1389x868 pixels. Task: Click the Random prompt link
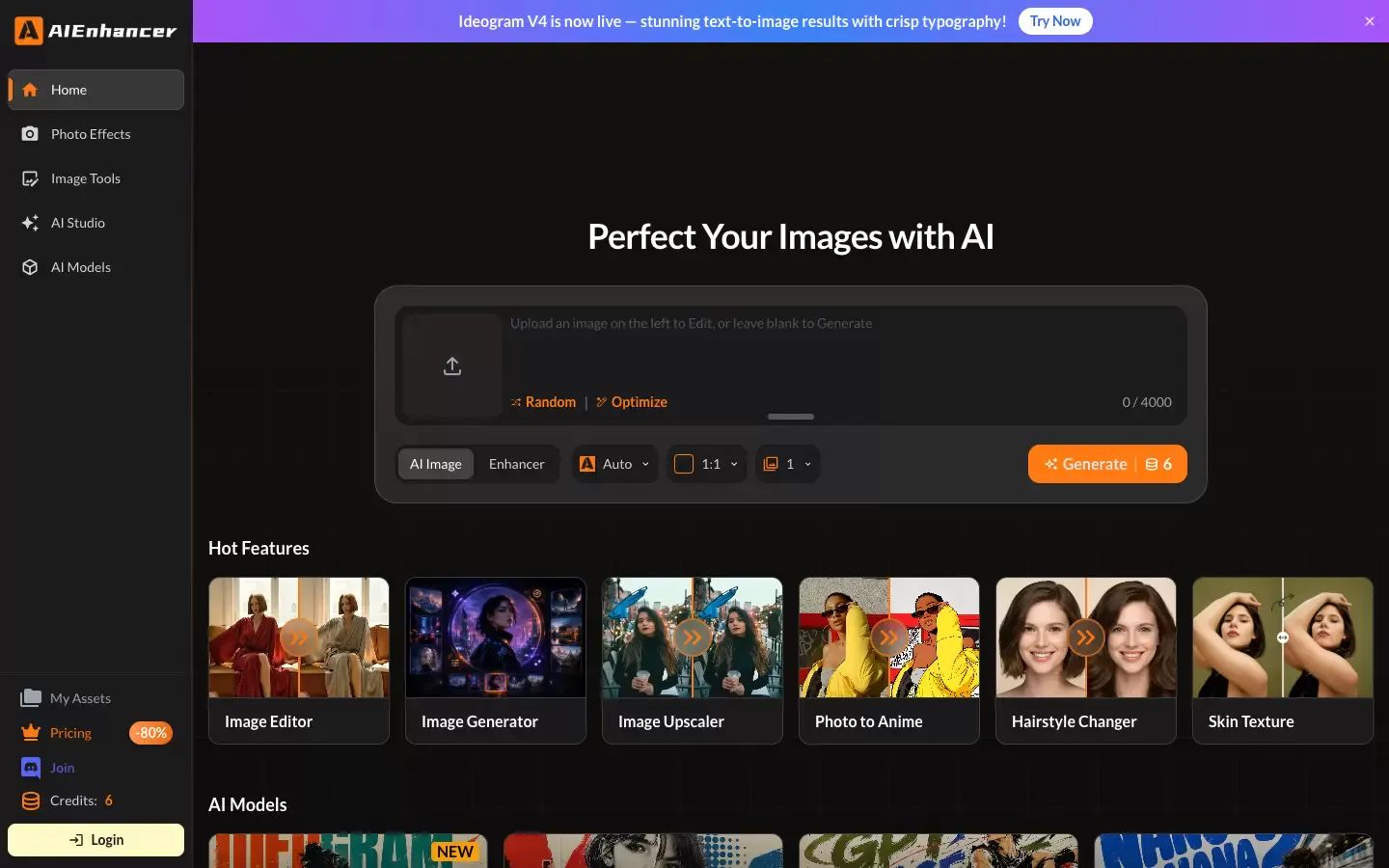[x=543, y=402]
